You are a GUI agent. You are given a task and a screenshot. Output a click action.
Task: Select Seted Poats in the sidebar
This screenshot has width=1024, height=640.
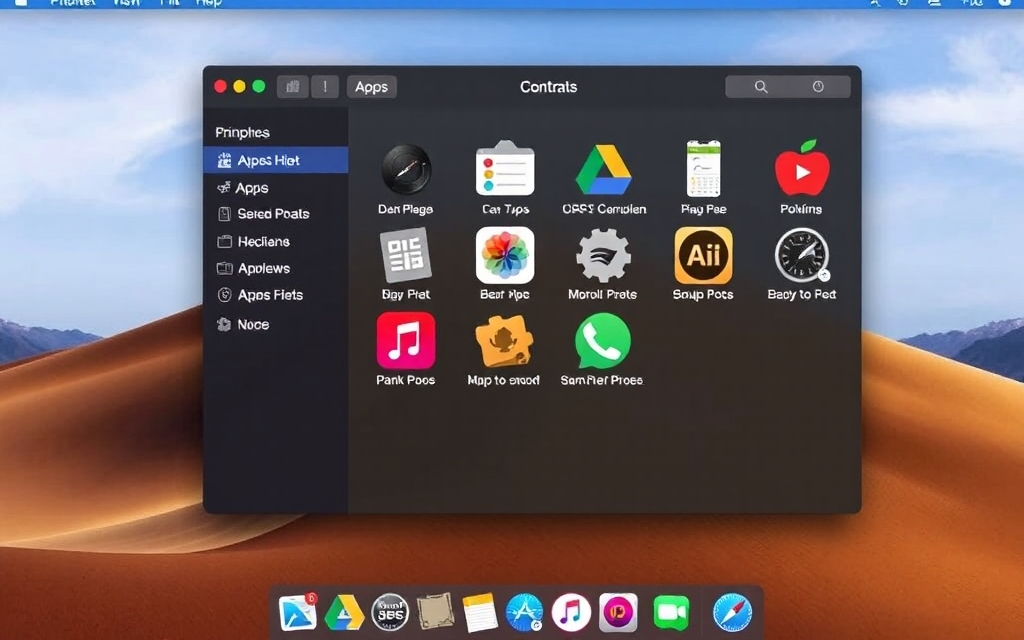click(x=276, y=214)
